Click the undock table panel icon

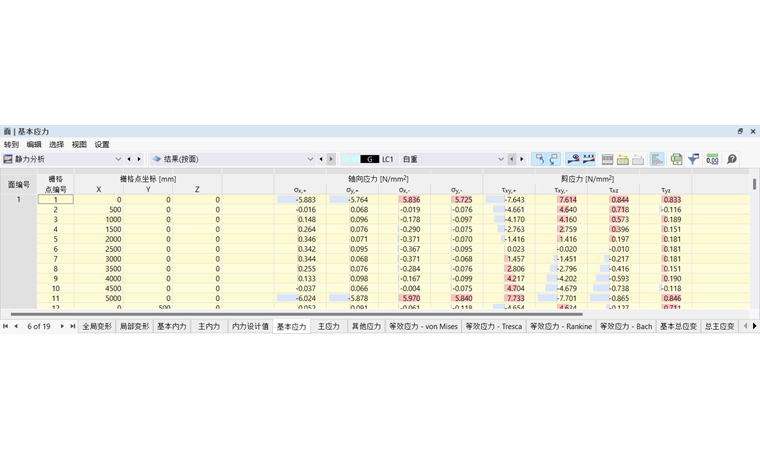click(740, 131)
